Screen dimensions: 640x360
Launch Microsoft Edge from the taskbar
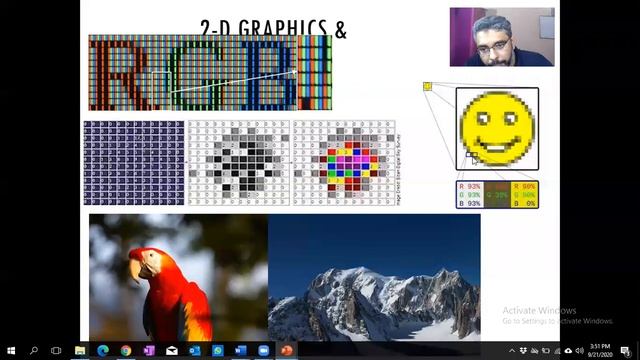coord(103,351)
